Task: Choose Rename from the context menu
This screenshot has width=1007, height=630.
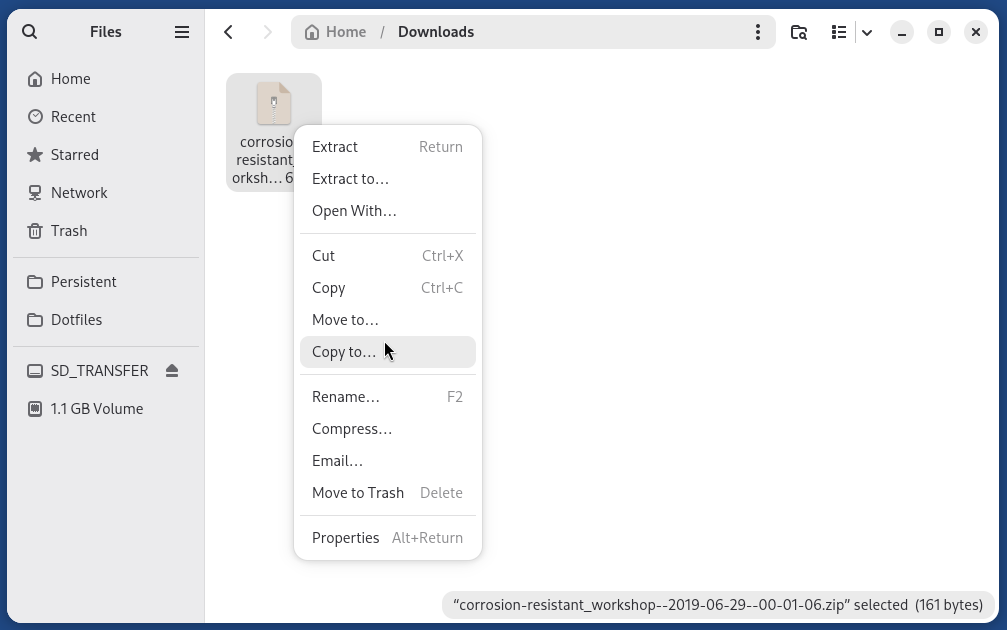Action: click(346, 396)
